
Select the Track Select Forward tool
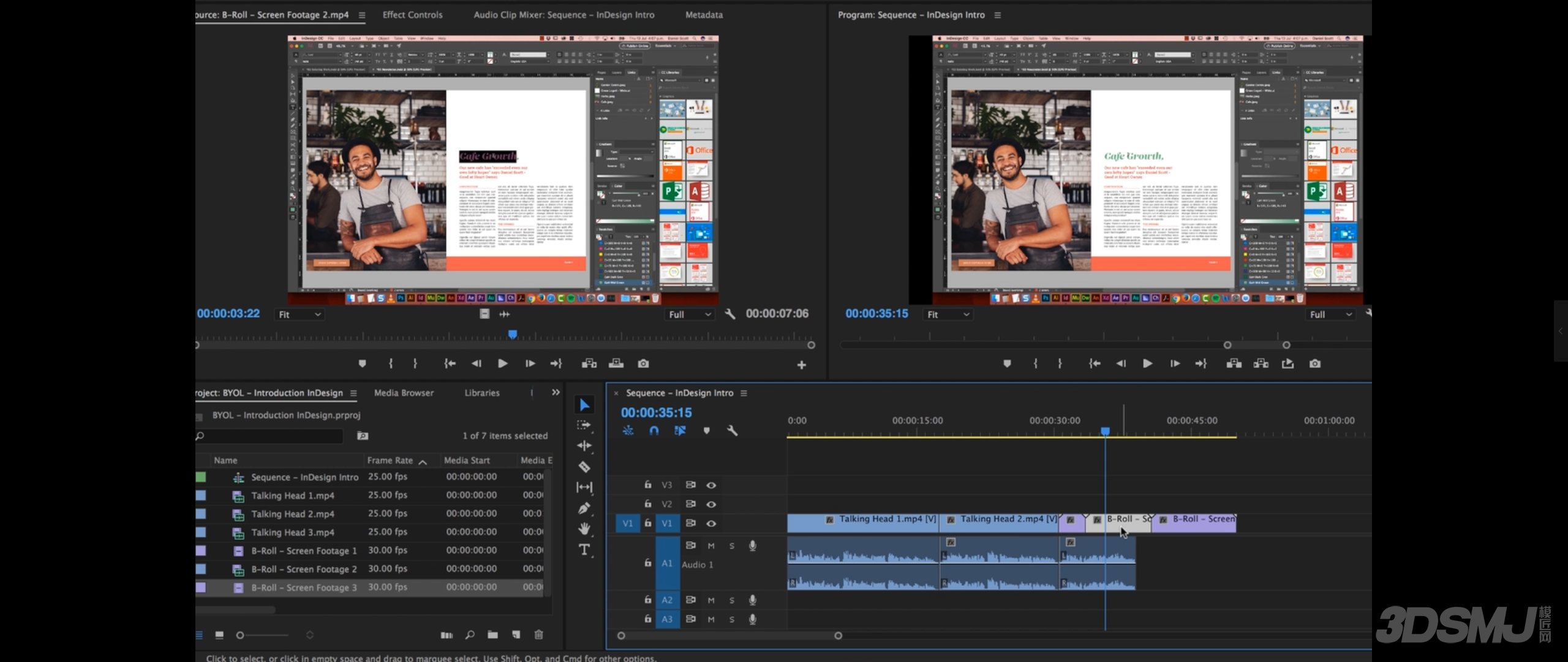[584, 425]
